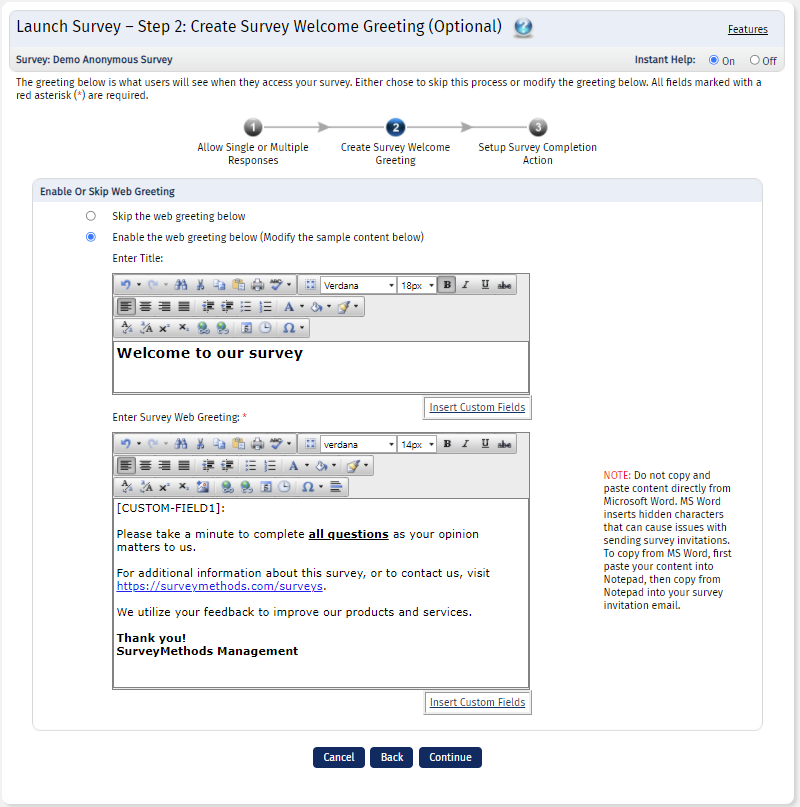This screenshot has height=807, width=800.
Task: Open the Features link
Action: point(747,29)
